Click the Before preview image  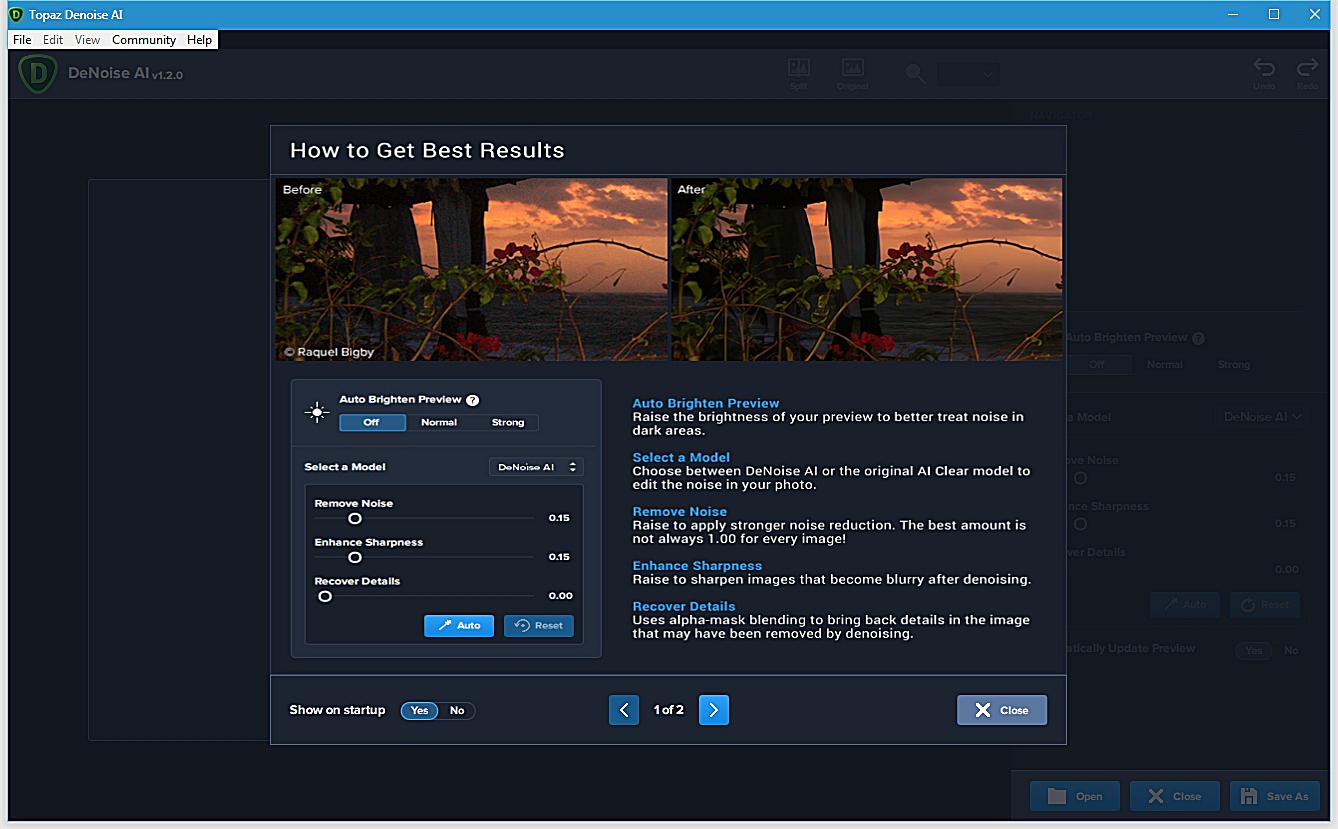(471, 270)
